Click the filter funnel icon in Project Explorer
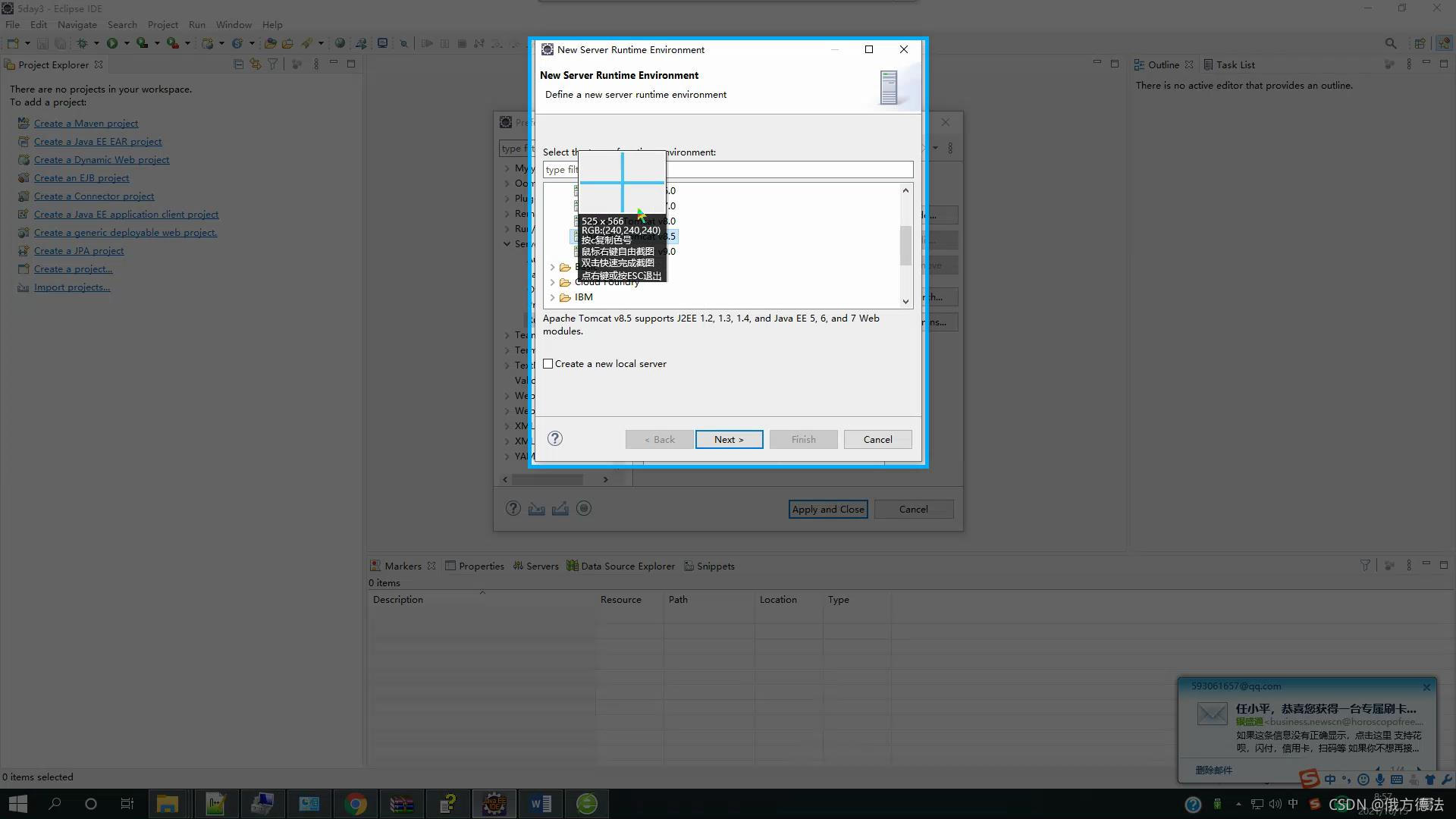The image size is (1456, 819). point(272,64)
